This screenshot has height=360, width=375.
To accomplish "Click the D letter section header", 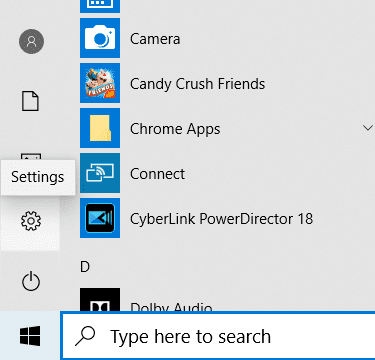I will (x=85, y=267).
